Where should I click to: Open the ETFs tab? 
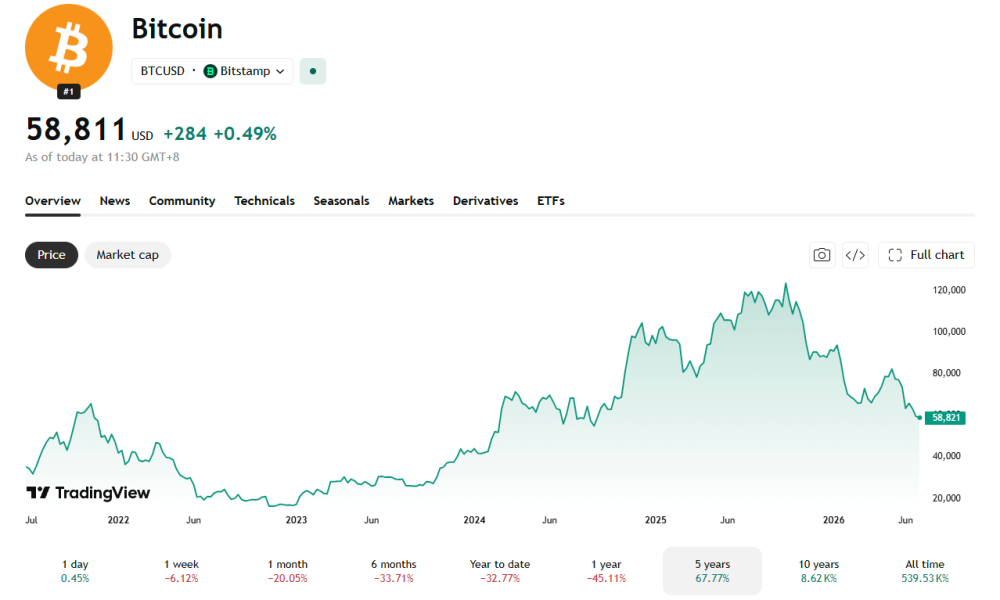551,201
